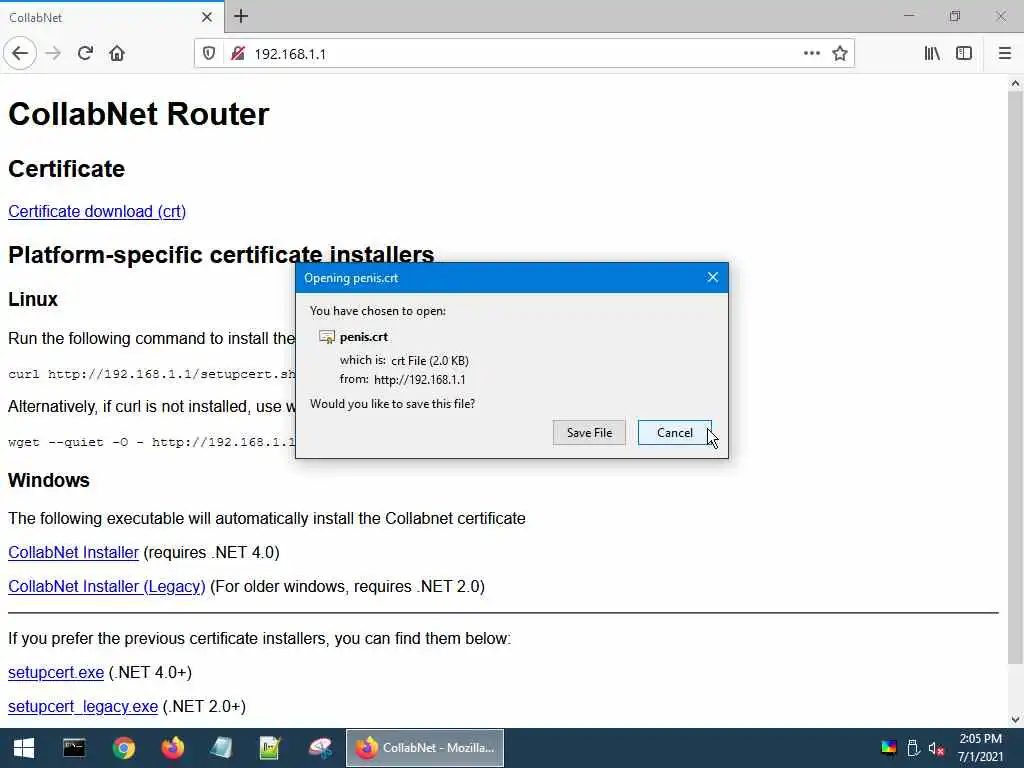Open the CollabNet Installer (Legacy) link

pos(106,586)
